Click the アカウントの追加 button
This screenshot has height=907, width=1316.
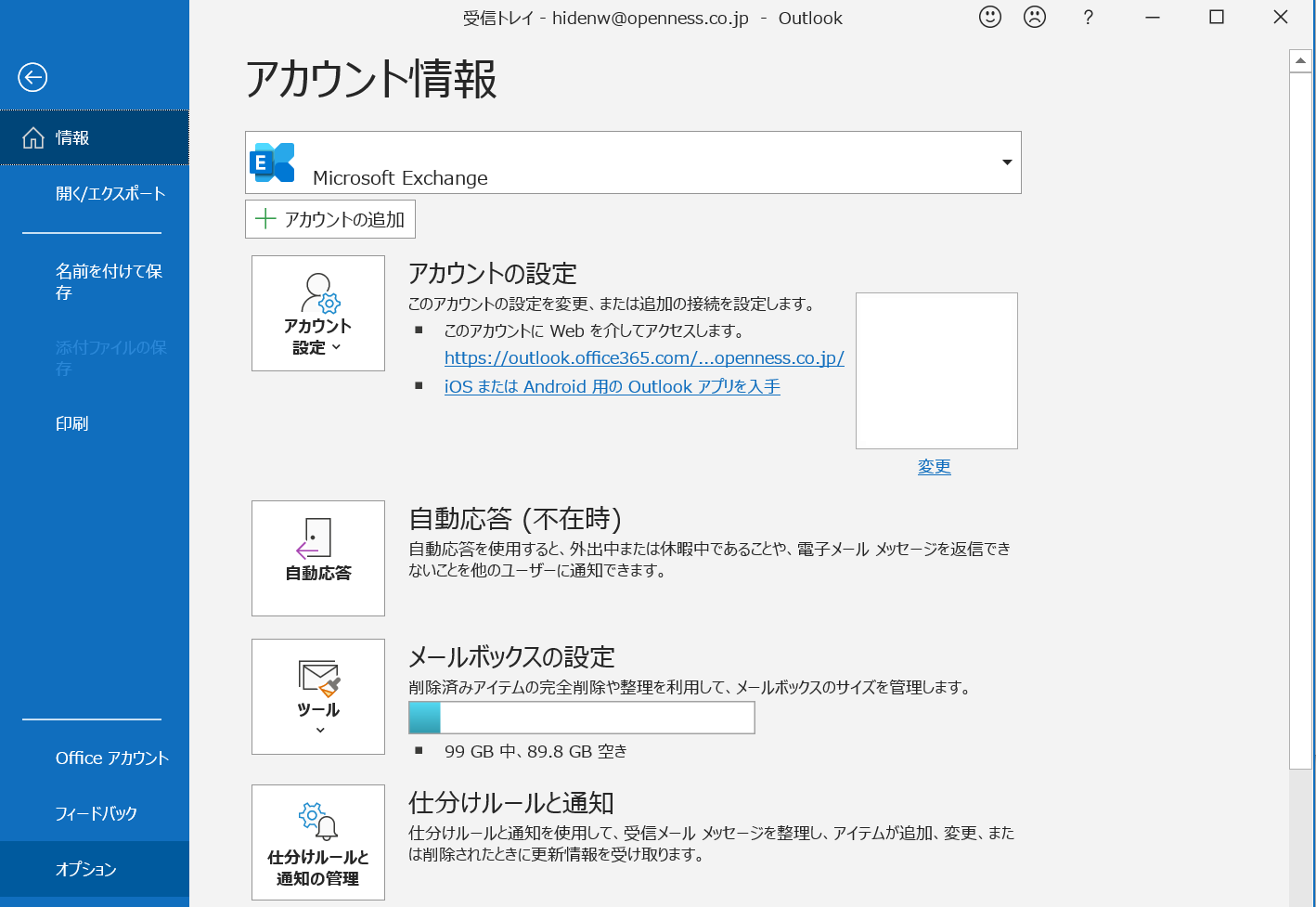[x=330, y=219]
